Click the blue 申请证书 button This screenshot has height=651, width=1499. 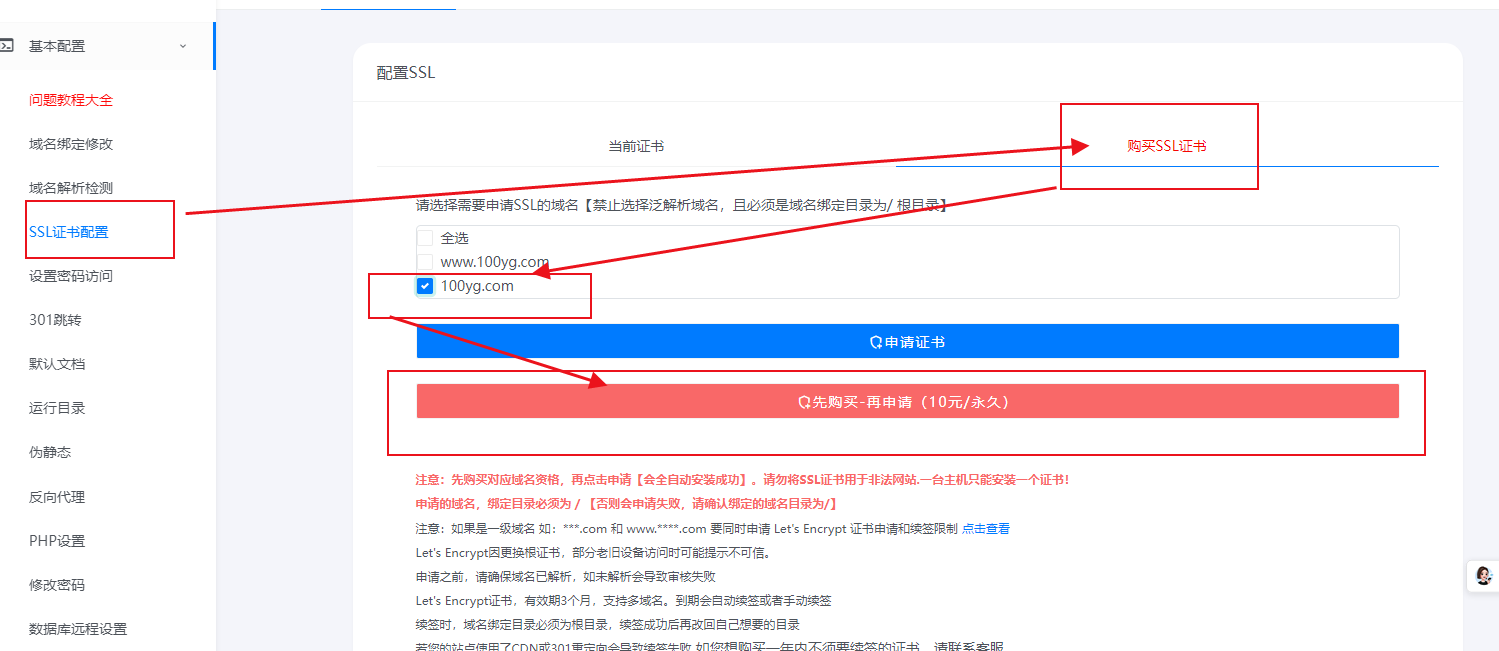(907, 341)
